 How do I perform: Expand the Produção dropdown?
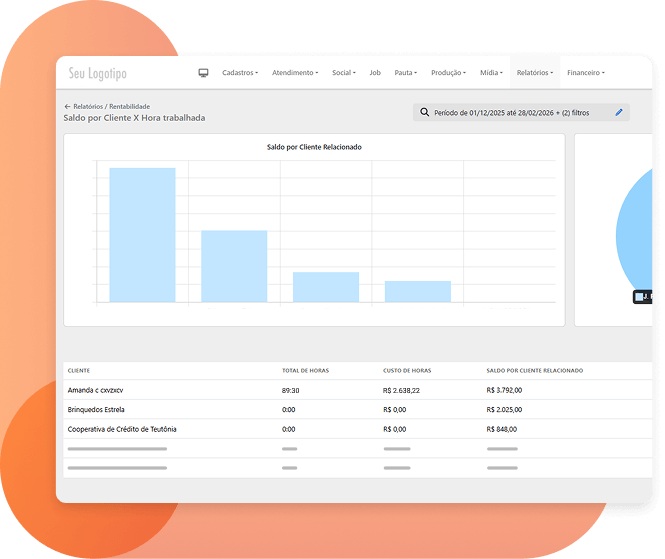click(x=448, y=73)
